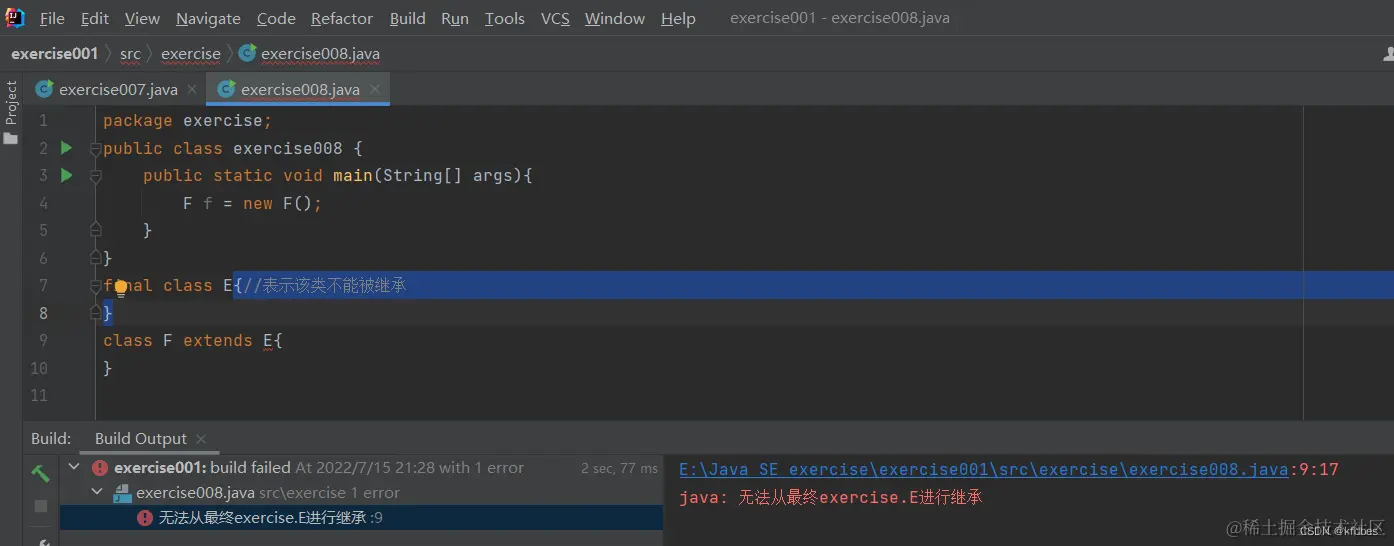The width and height of the screenshot is (1394, 546).
Task: Open the Tools menu
Action: click(x=505, y=18)
